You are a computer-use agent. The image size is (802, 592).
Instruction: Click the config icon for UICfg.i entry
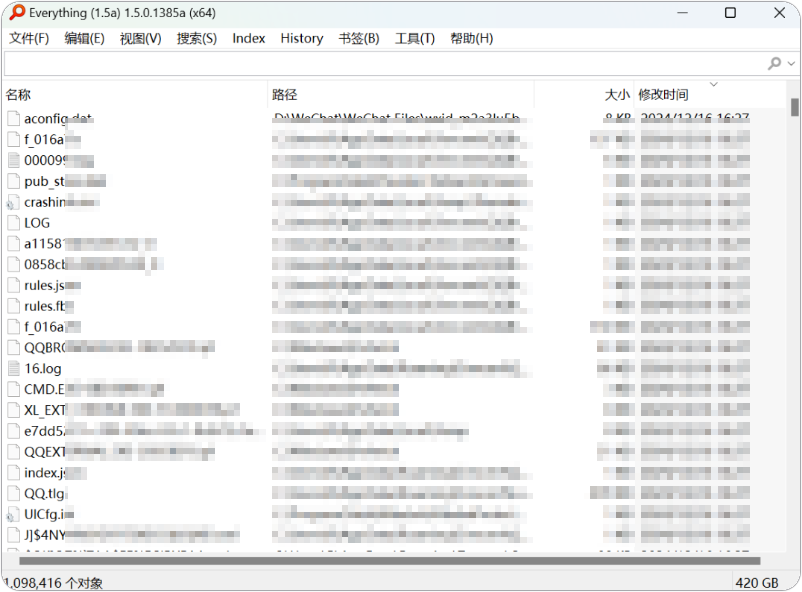[x=14, y=514]
